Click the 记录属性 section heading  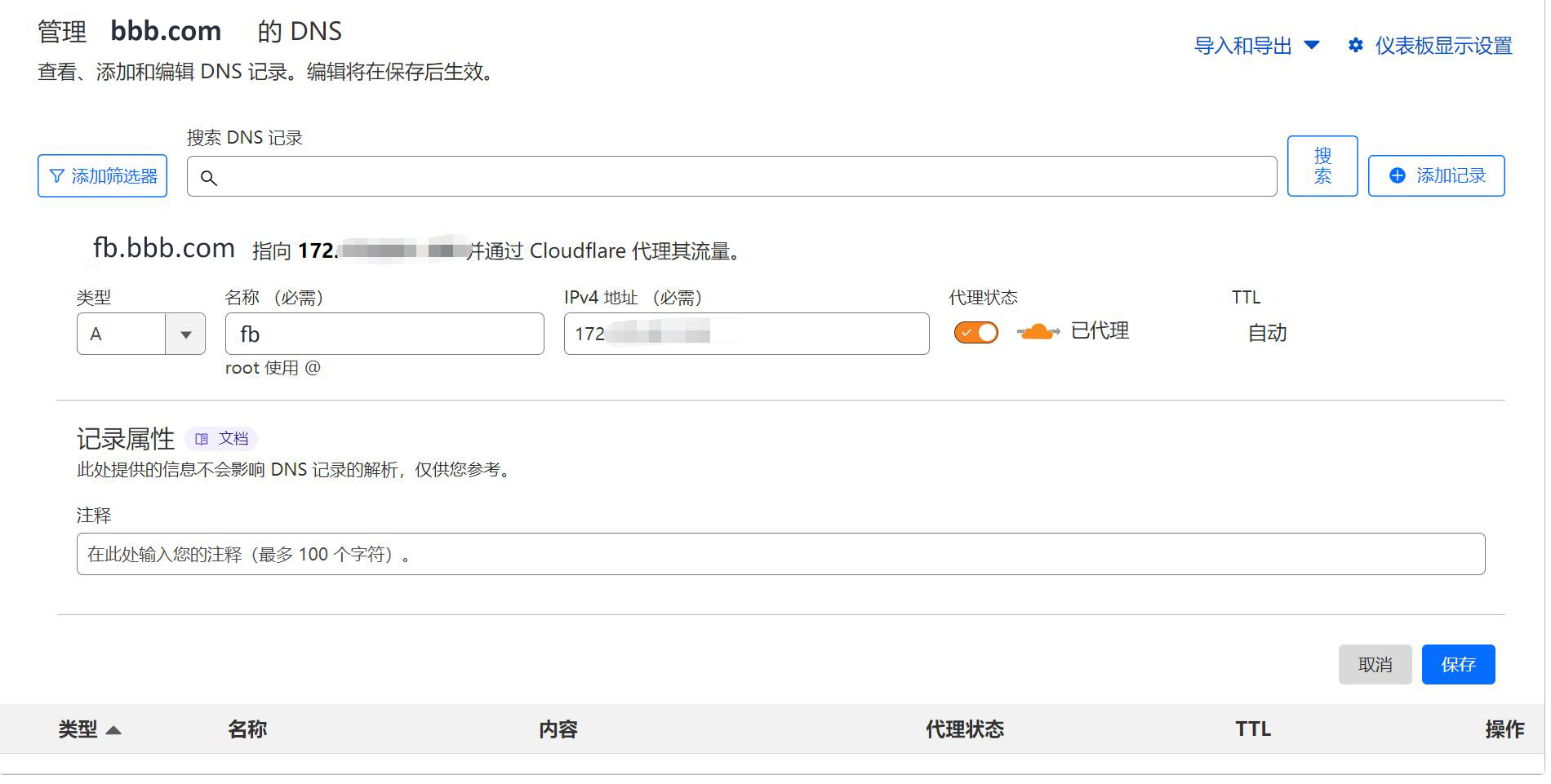126,439
